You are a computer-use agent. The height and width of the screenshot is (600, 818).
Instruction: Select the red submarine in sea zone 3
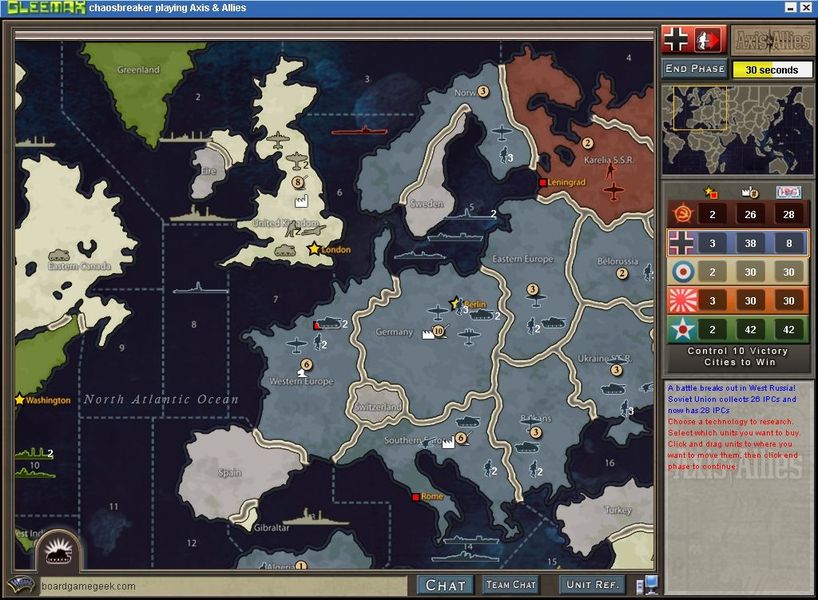(359, 130)
